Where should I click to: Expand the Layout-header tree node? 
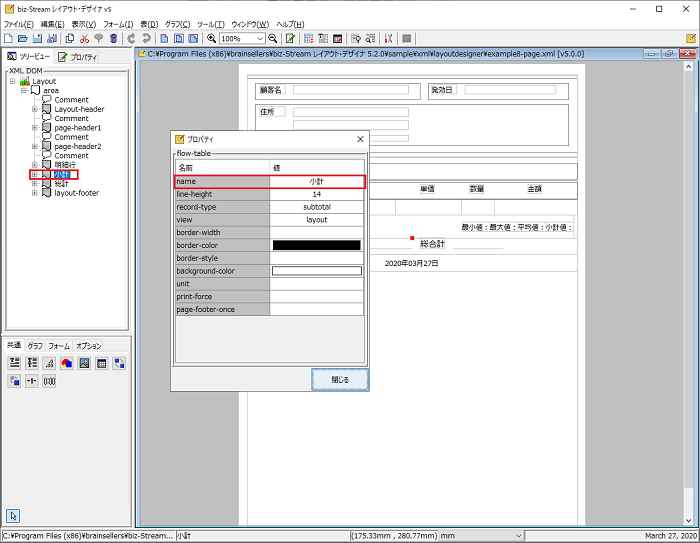pyautogui.click(x=35, y=109)
